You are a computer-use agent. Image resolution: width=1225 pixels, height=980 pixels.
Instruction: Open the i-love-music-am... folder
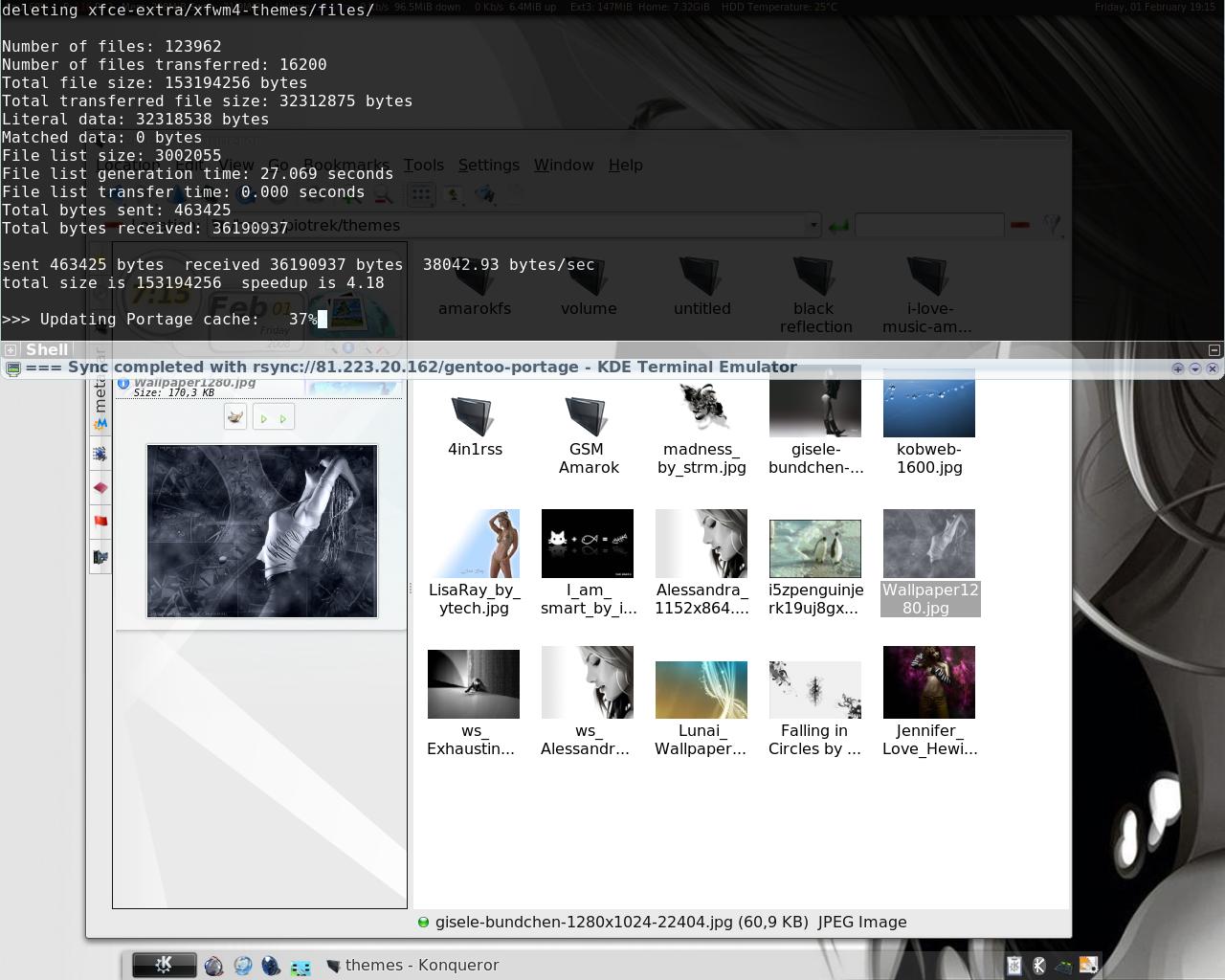(x=926, y=295)
